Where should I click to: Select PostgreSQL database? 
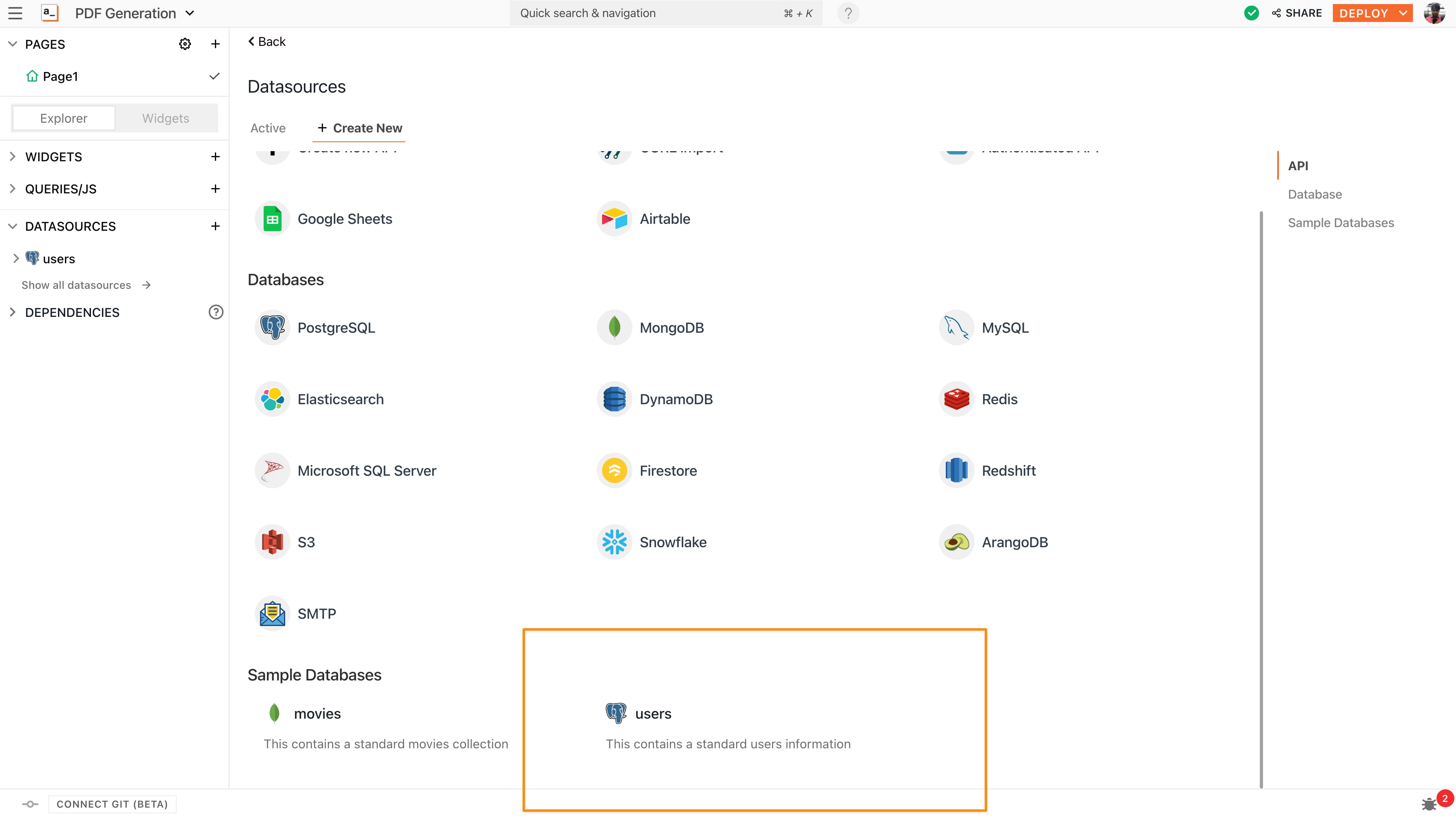(315, 328)
